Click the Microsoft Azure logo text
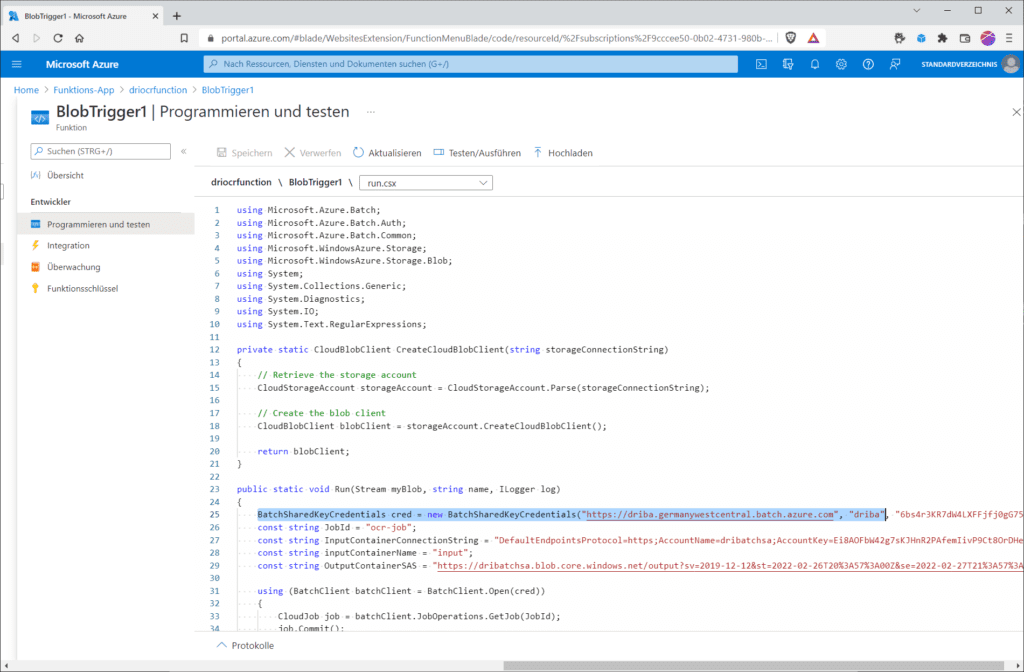 click(x=82, y=64)
